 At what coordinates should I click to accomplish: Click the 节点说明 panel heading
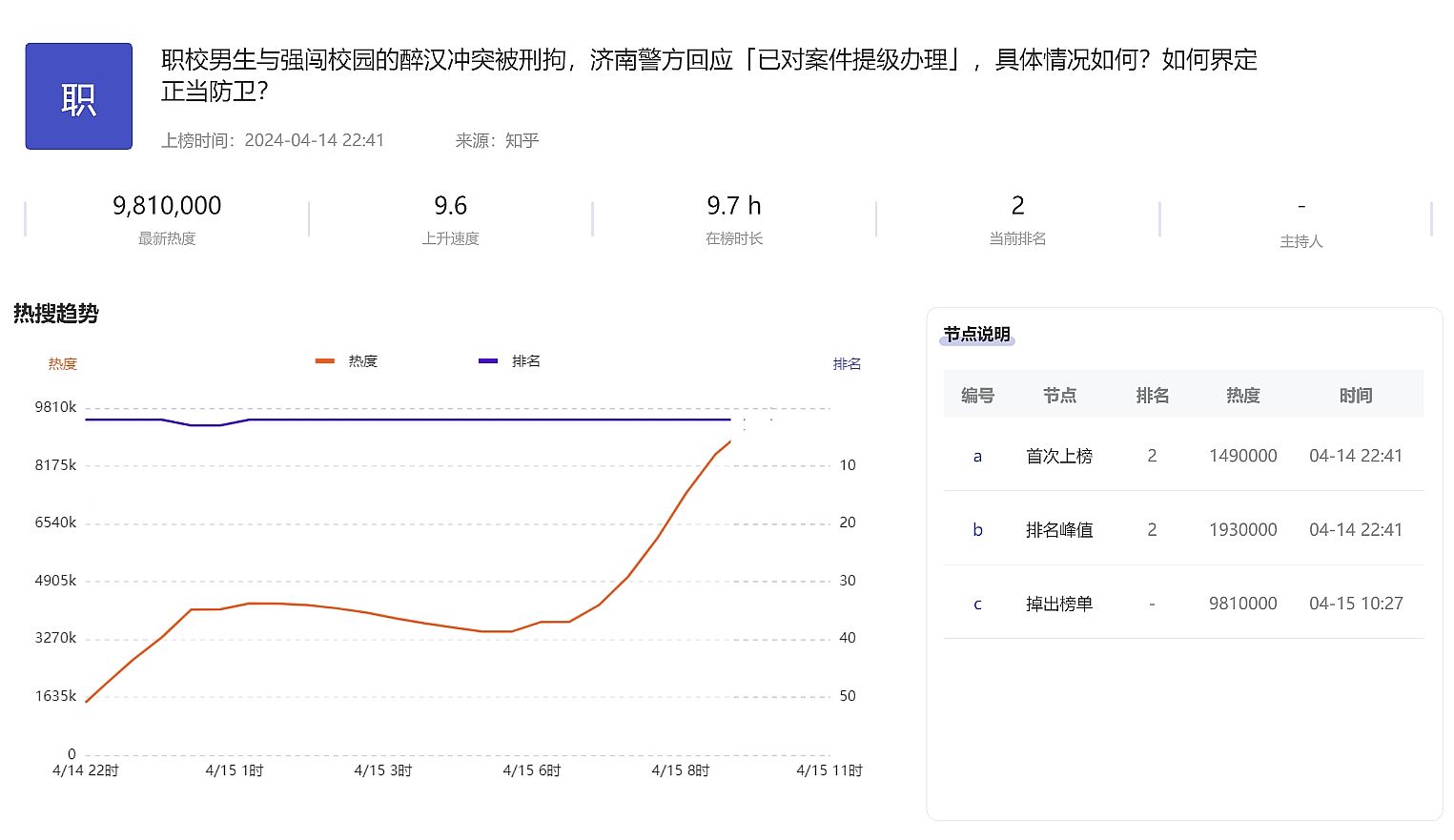[x=977, y=335]
